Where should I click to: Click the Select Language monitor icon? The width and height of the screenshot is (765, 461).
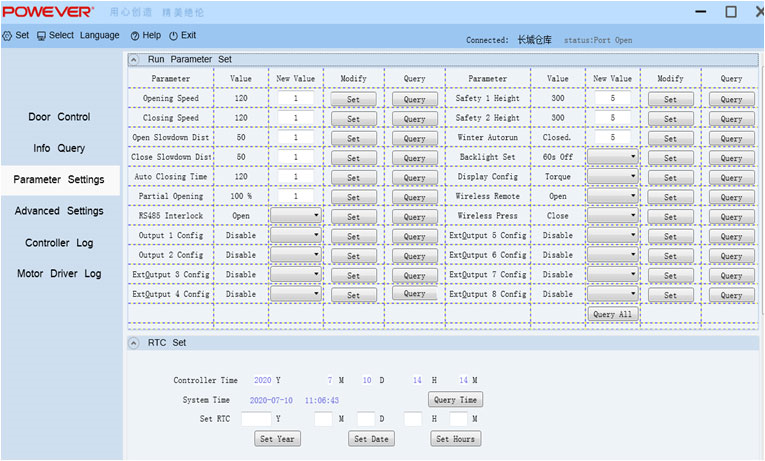click(x=41, y=35)
